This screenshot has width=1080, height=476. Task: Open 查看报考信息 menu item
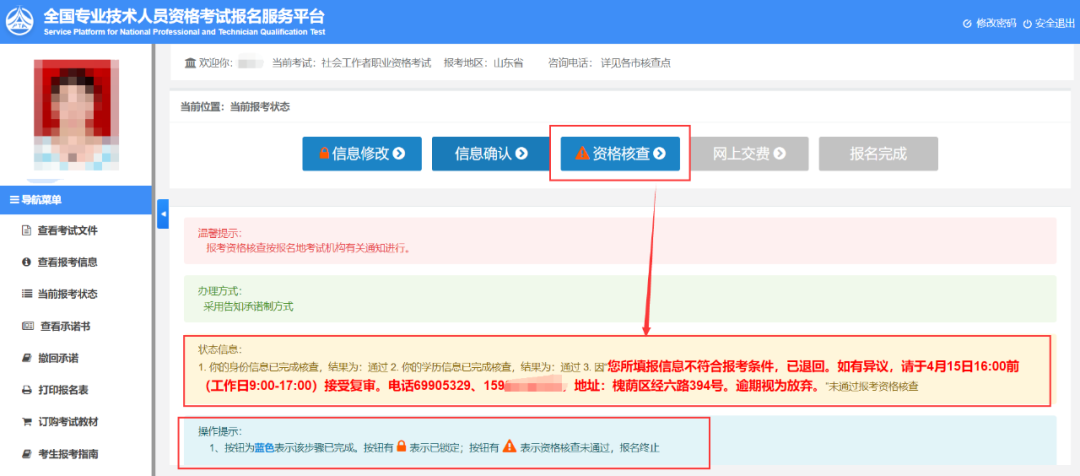[x=68, y=262]
